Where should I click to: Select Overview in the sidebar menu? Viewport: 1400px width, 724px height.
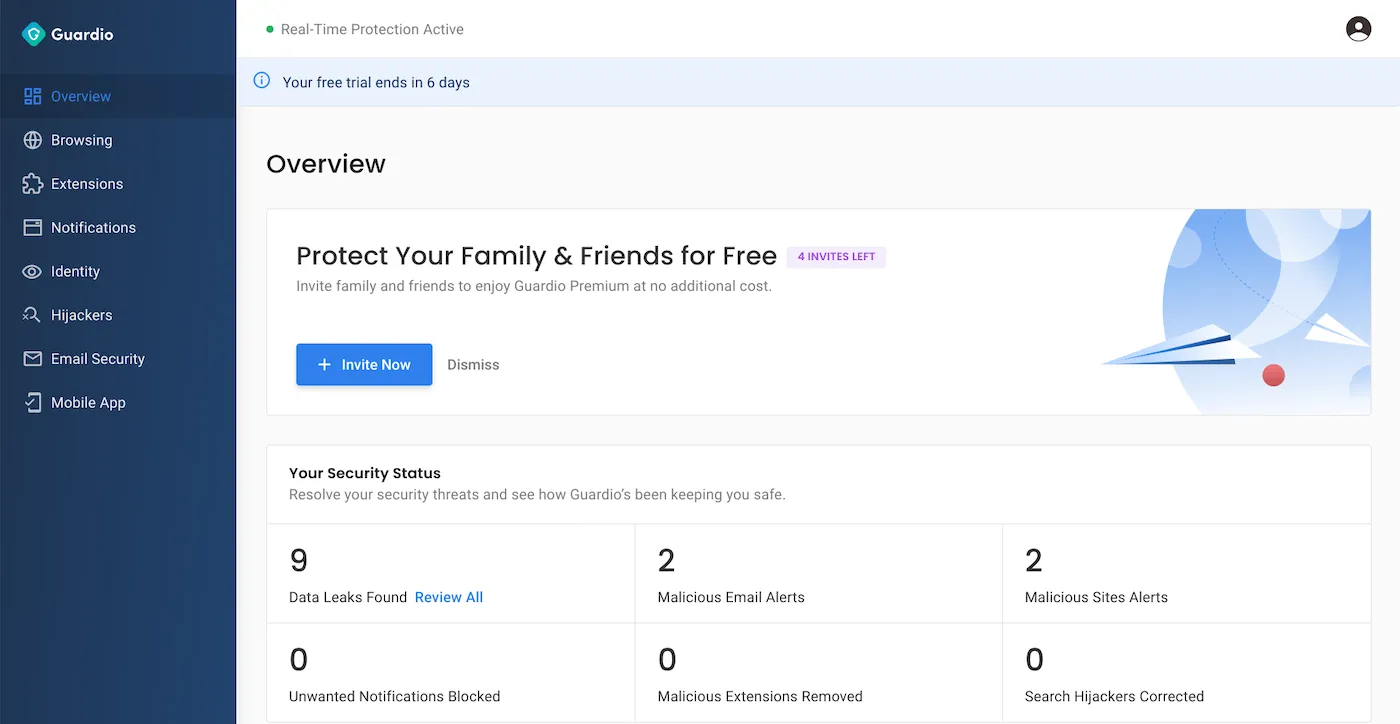[x=80, y=96]
